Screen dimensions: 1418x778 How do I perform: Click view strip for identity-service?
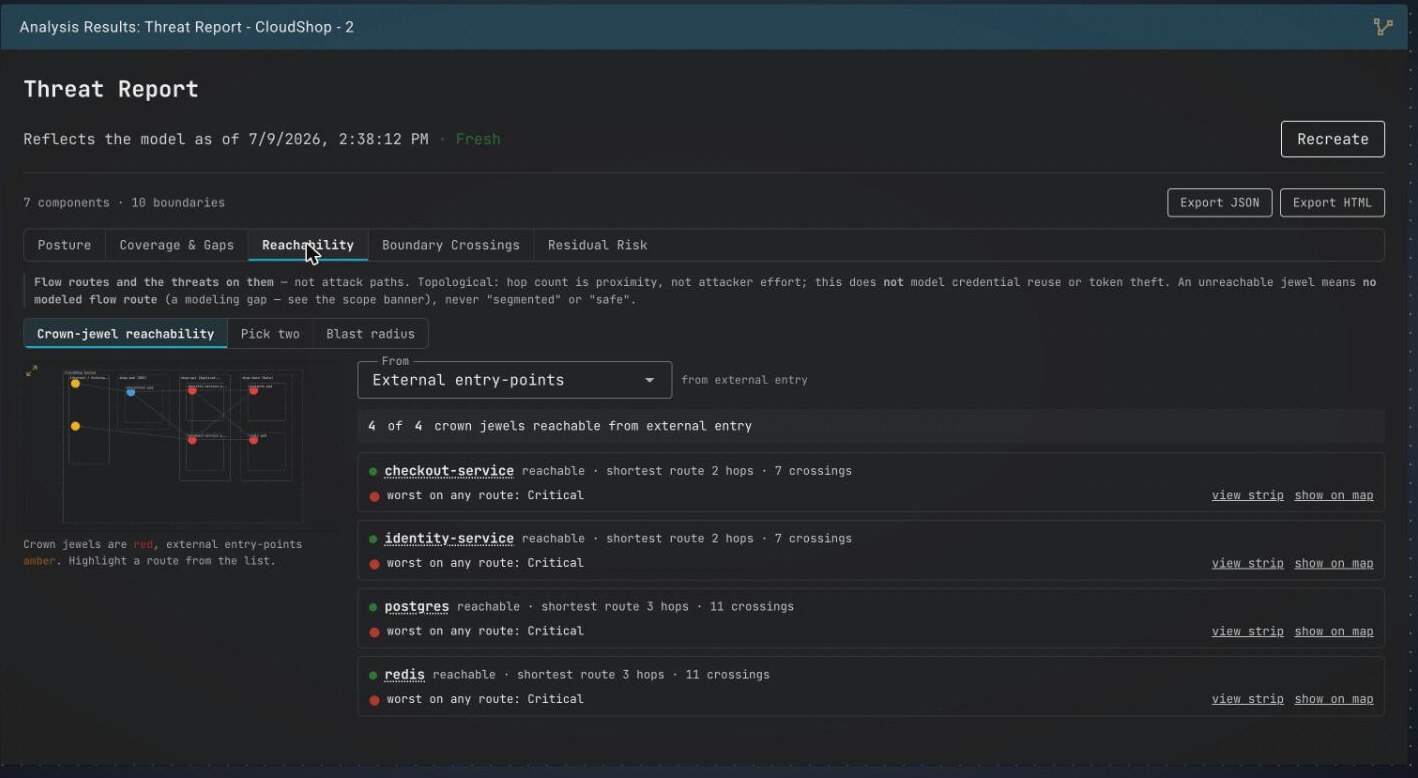click(1247, 563)
